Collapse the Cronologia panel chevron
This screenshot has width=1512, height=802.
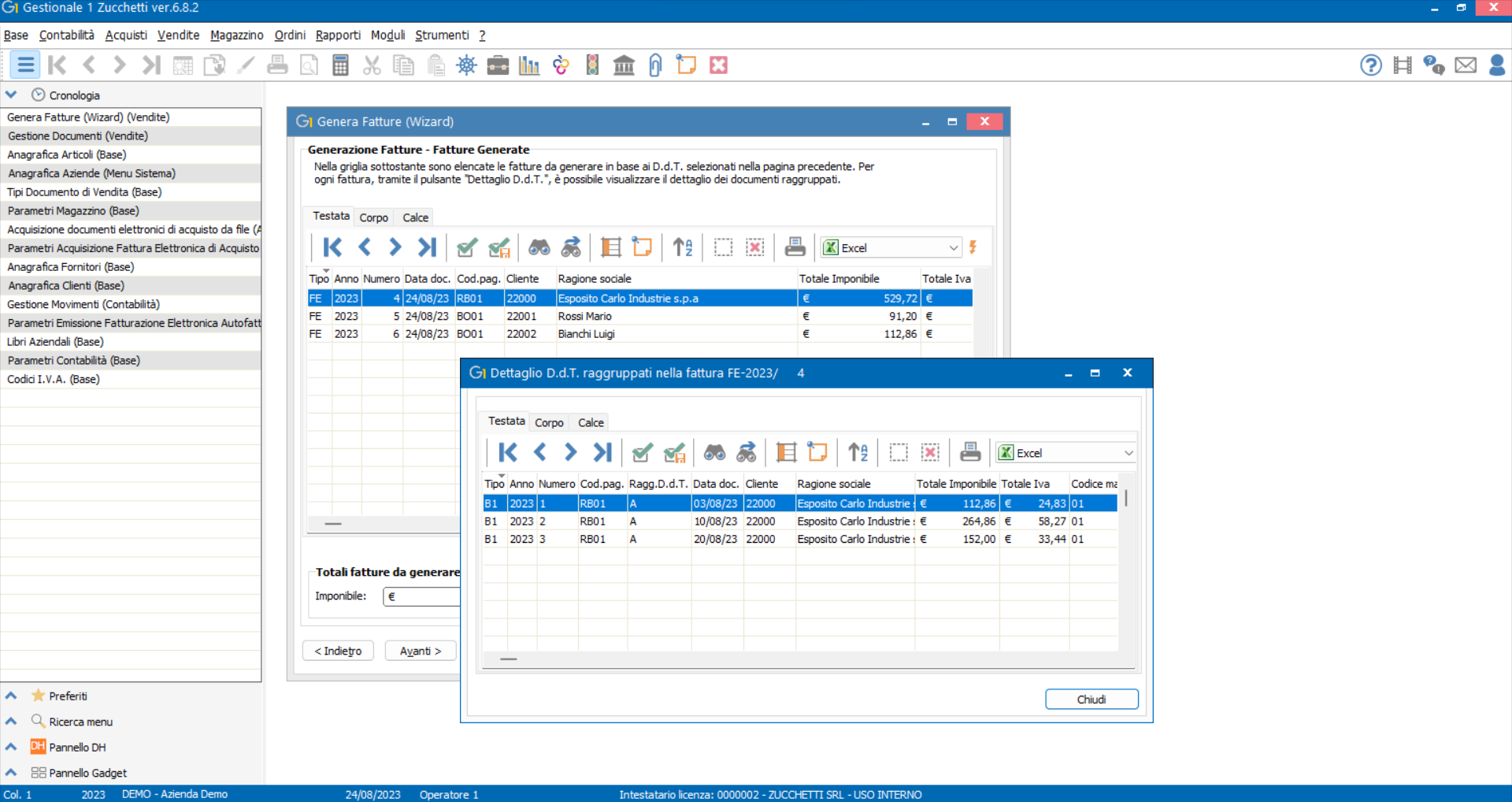click(10, 95)
